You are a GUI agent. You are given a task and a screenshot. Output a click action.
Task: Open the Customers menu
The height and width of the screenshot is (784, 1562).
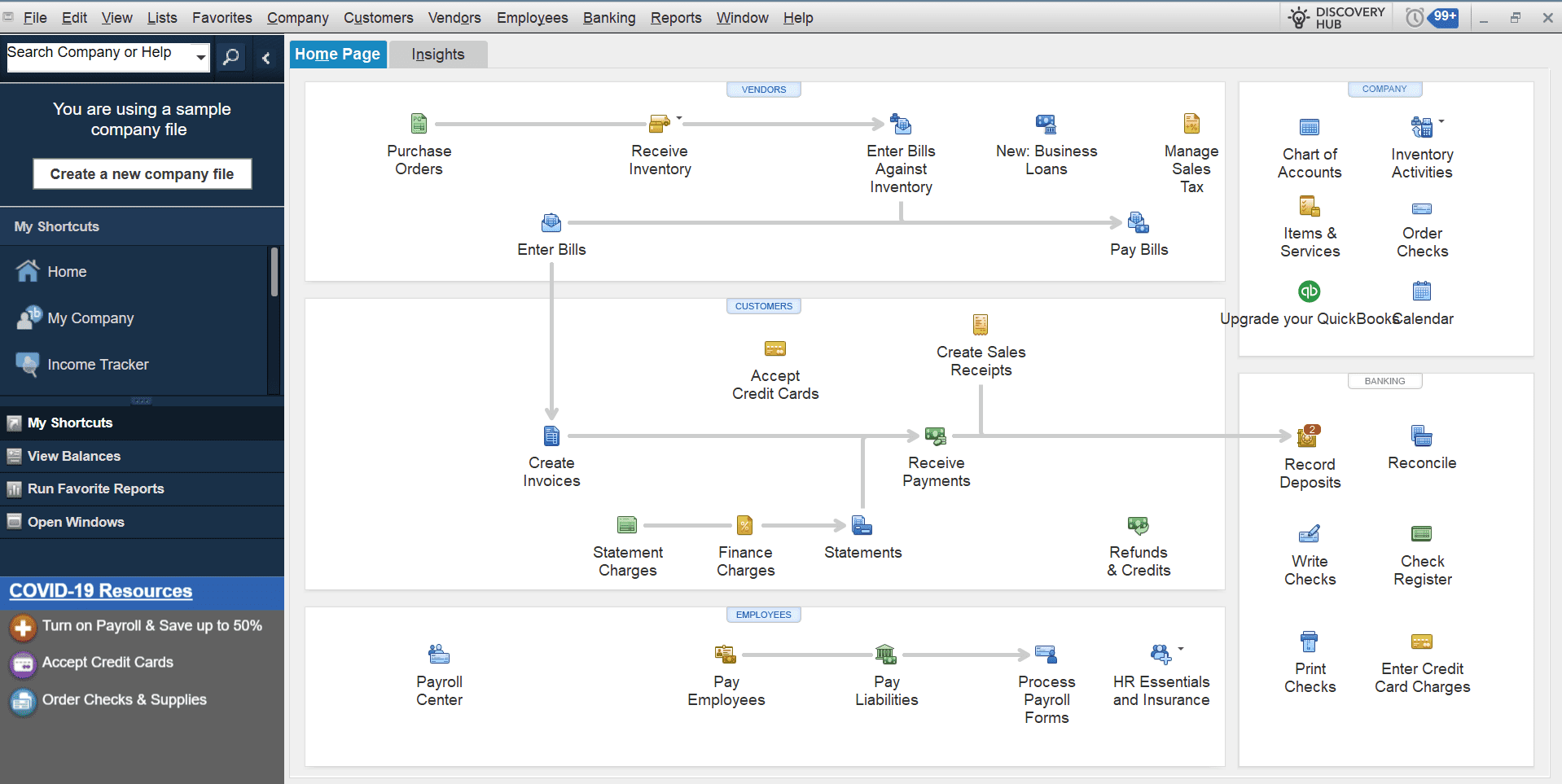pos(378,17)
